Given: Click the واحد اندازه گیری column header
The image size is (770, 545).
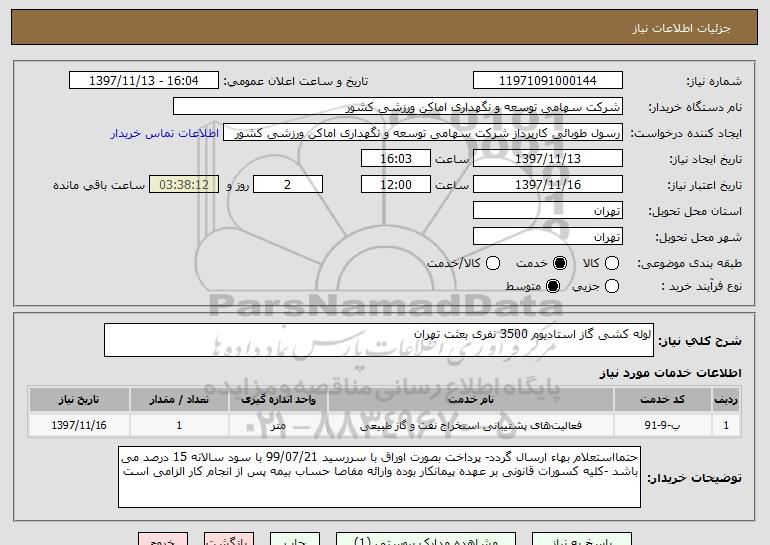Looking at the screenshot, I should (278, 399).
